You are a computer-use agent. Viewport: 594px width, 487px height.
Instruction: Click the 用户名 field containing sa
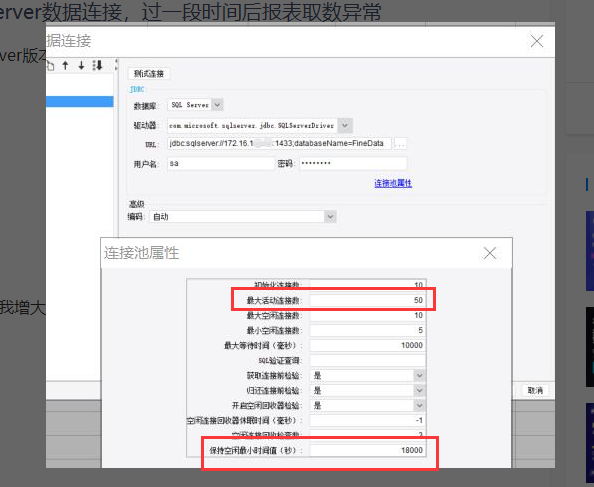(x=220, y=164)
